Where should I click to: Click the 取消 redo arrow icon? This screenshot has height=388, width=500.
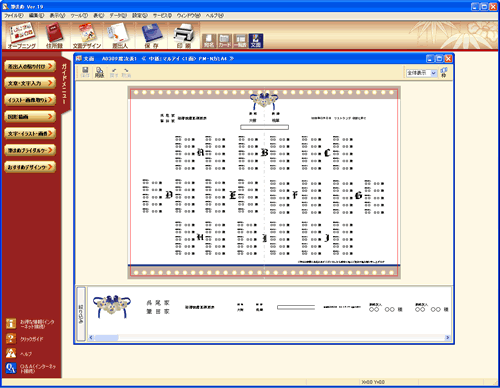(126, 72)
